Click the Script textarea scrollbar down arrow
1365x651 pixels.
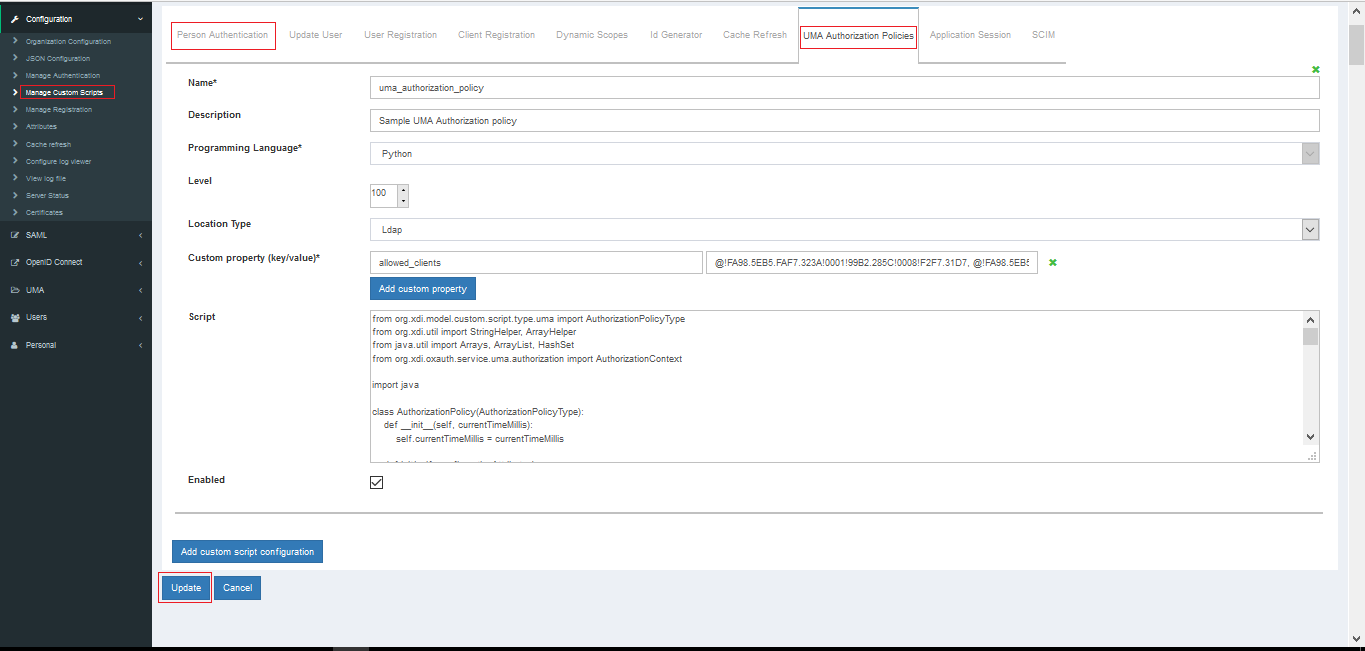click(1310, 437)
